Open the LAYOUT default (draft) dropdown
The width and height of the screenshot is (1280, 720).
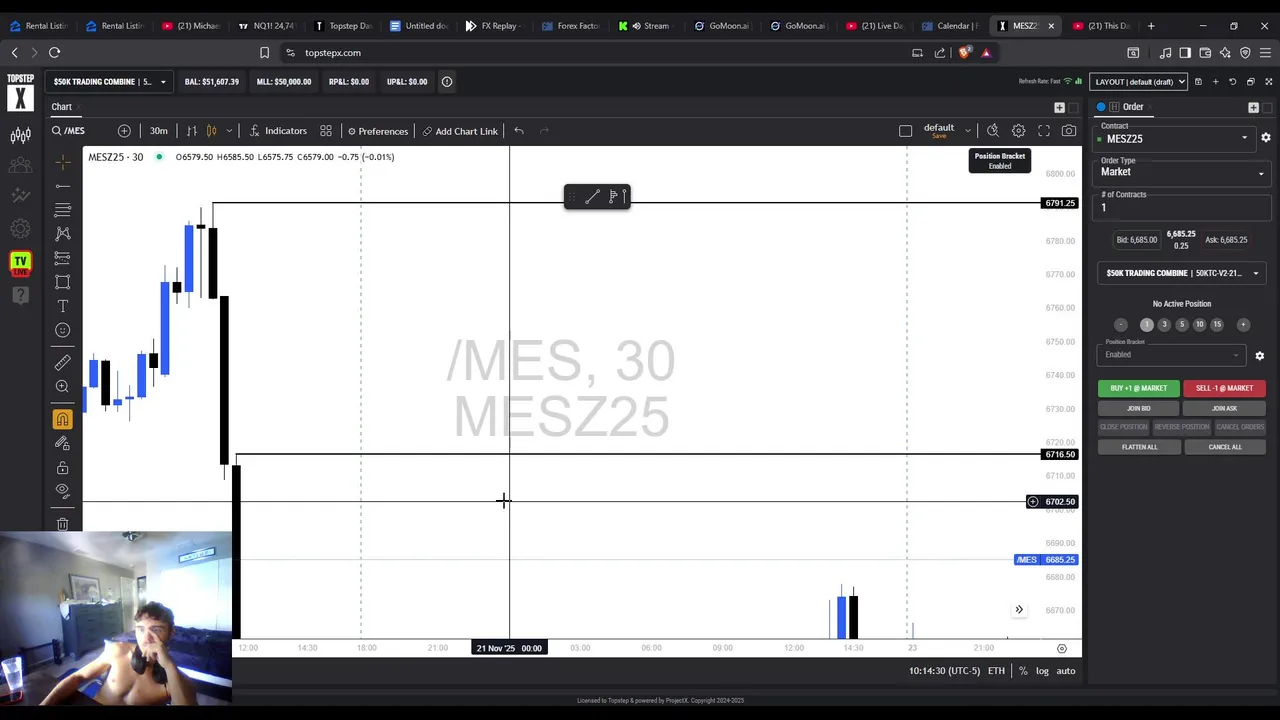(1139, 82)
